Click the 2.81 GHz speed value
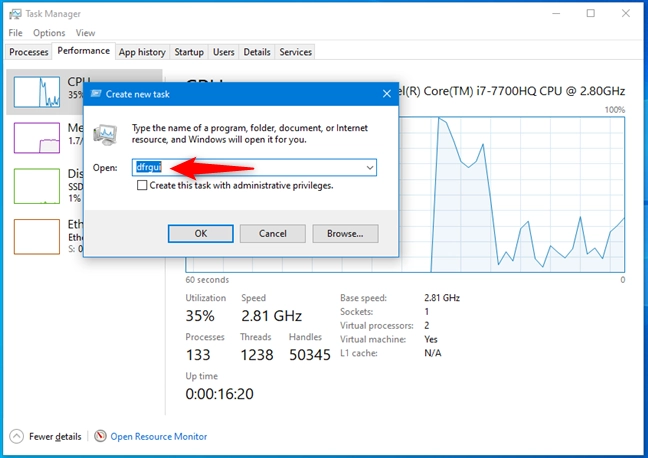Viewport: 648px width, 458px height. coord(272,316)
